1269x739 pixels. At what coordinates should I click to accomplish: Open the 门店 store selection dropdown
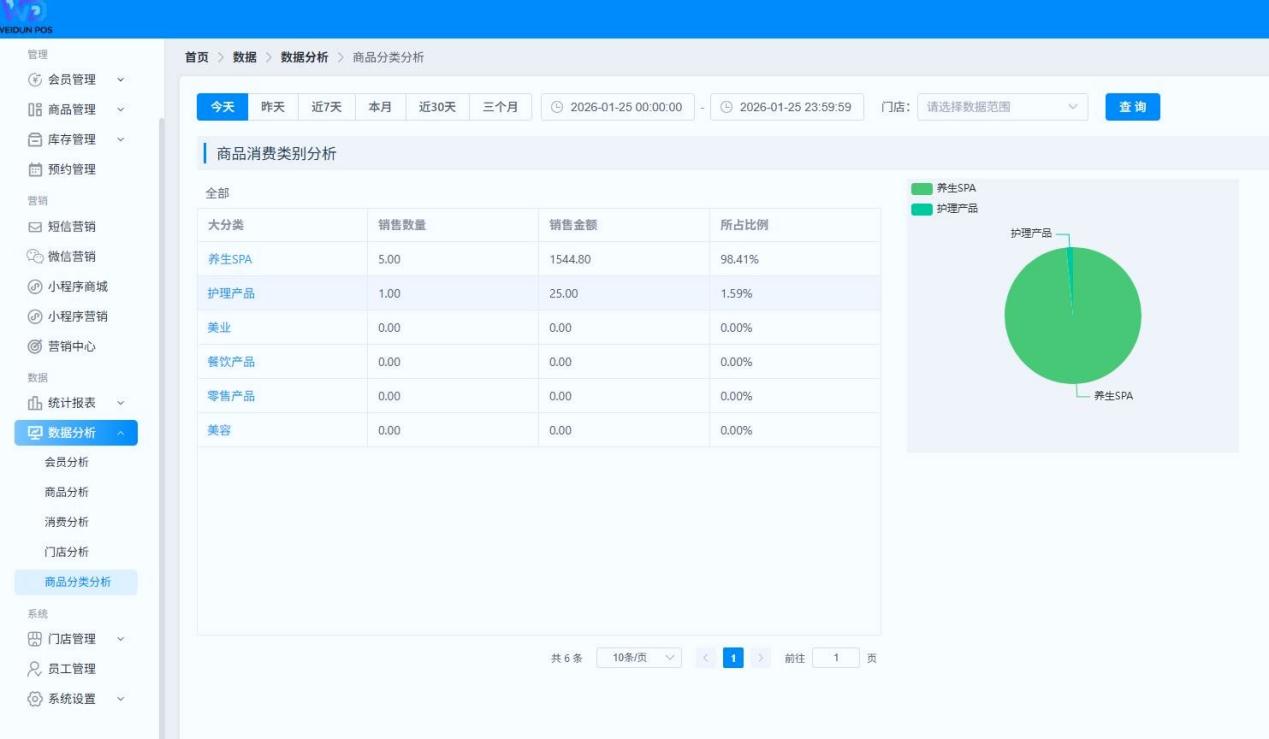[1002, 107]
